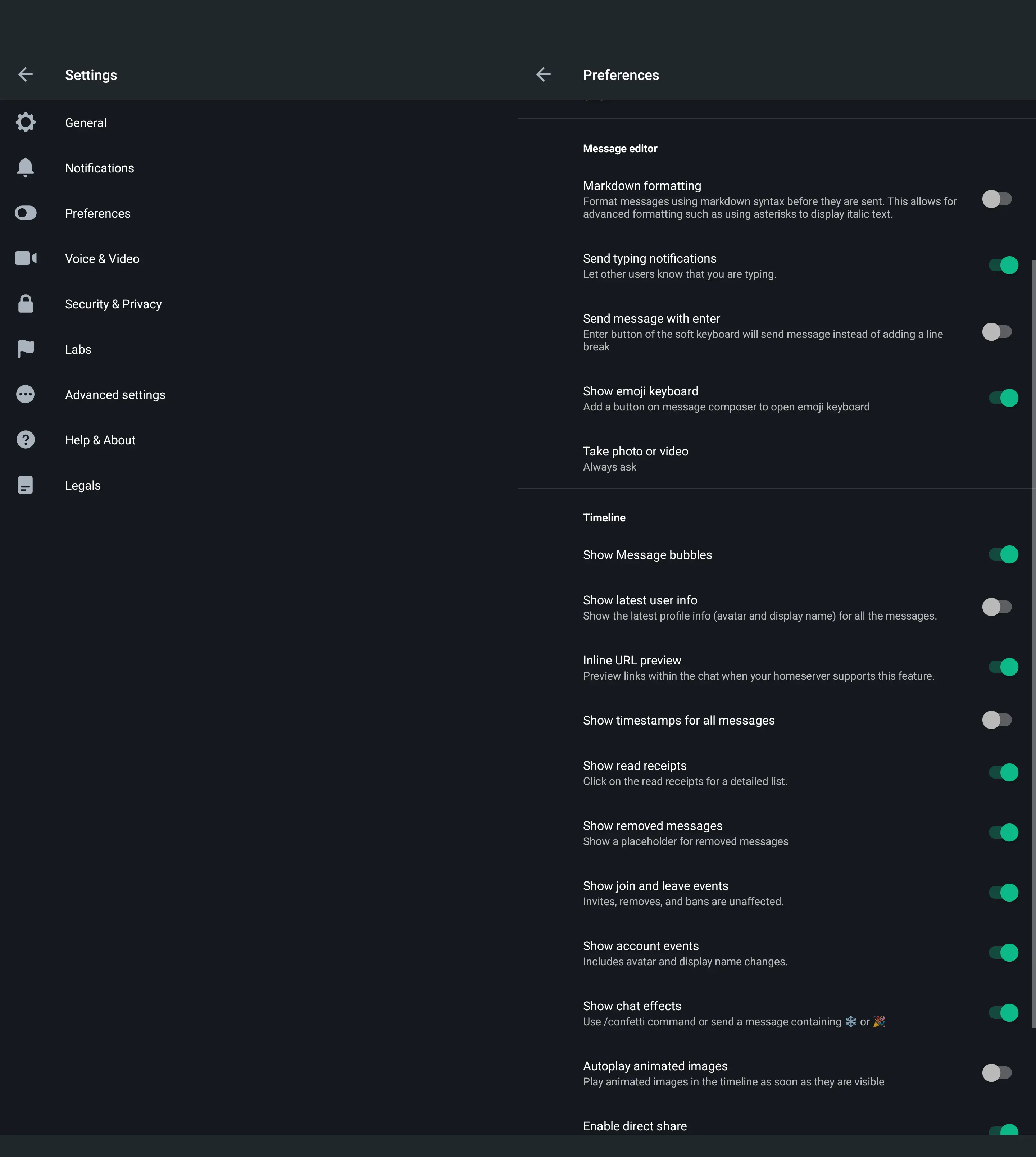This screenshot has height=1157, width=1036.
Task: Turn off Show Message bubbles
Action: pyautogui.click(x=1004, y=555)
